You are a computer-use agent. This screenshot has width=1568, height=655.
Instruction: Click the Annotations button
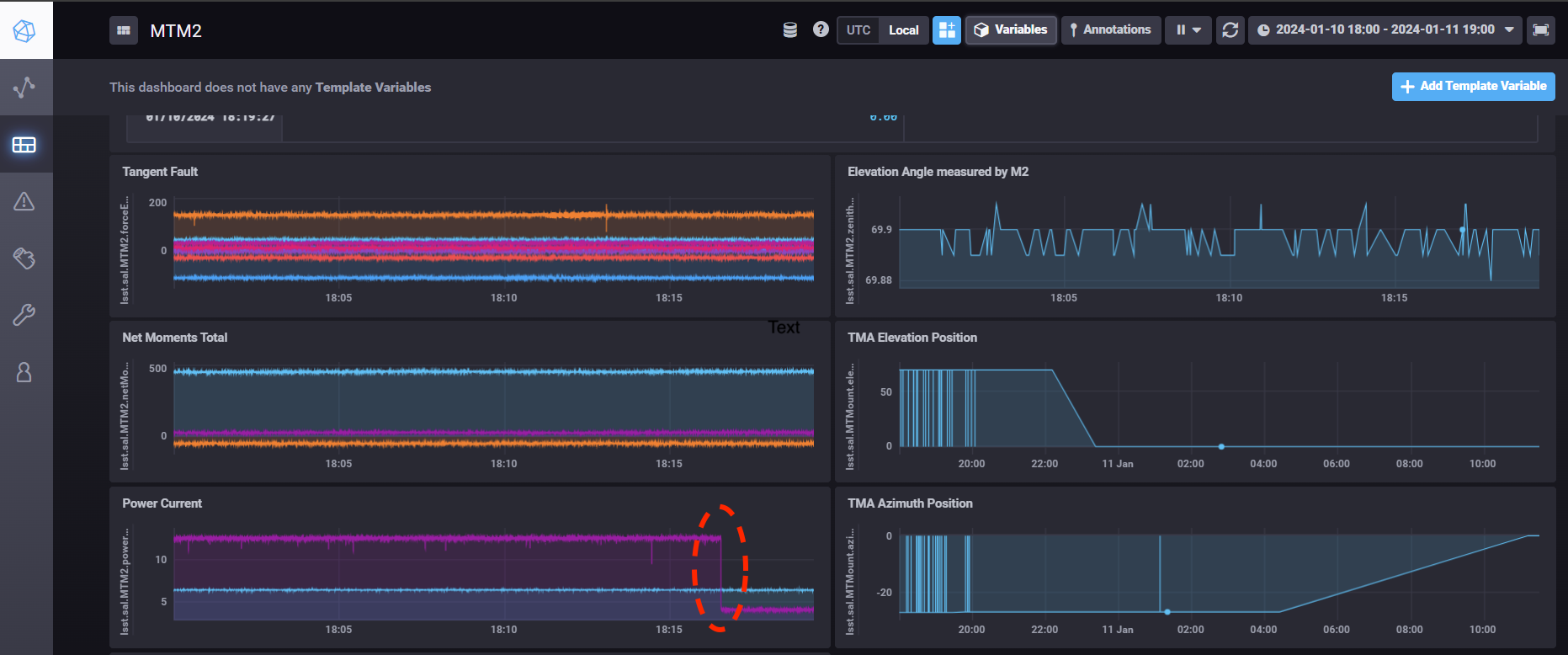pyautogui.click(x=1110, y=30)
